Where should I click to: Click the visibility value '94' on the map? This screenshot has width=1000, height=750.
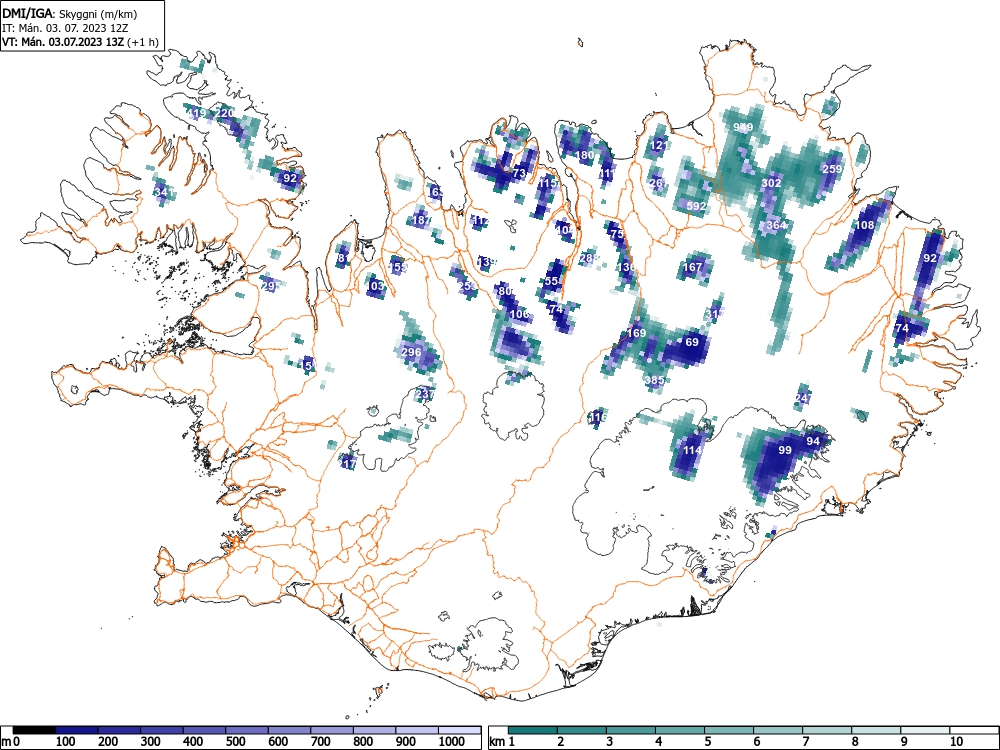[813, 441]
